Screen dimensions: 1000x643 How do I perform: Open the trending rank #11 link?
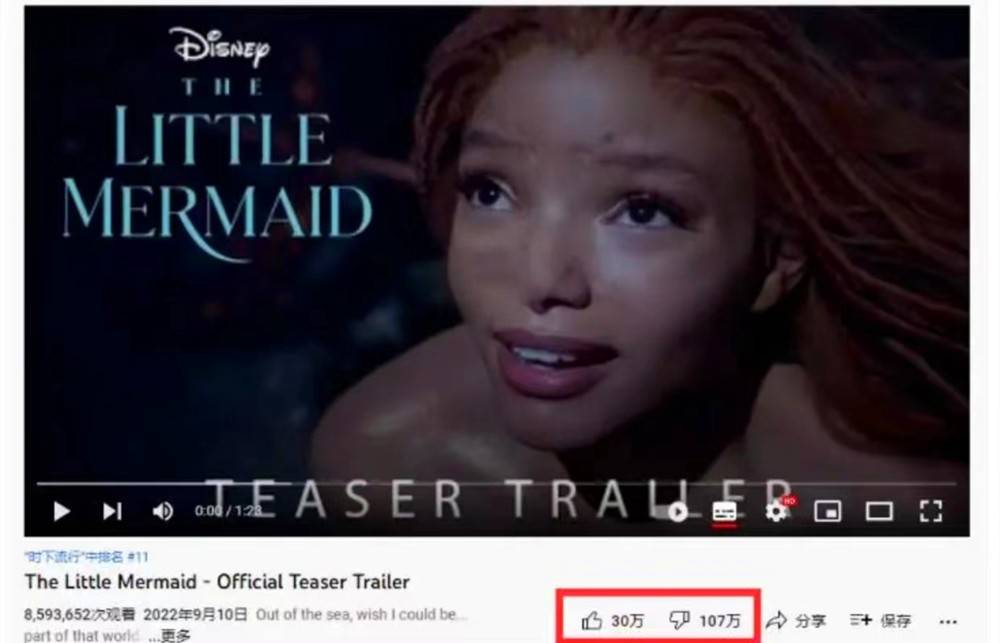click(x=87, y=557)
